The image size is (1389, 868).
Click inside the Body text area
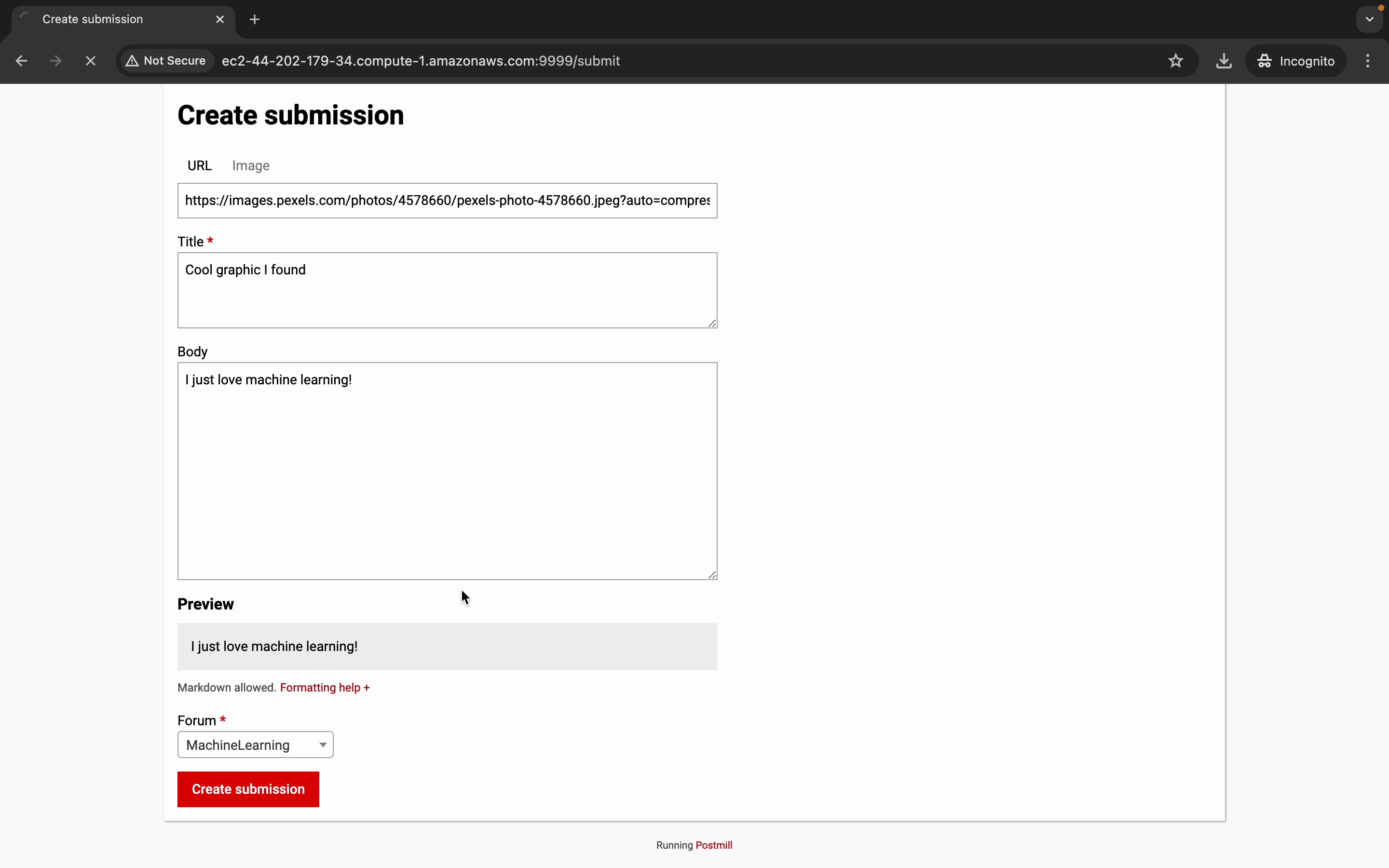pyautogui.click(x=447, y=471)
